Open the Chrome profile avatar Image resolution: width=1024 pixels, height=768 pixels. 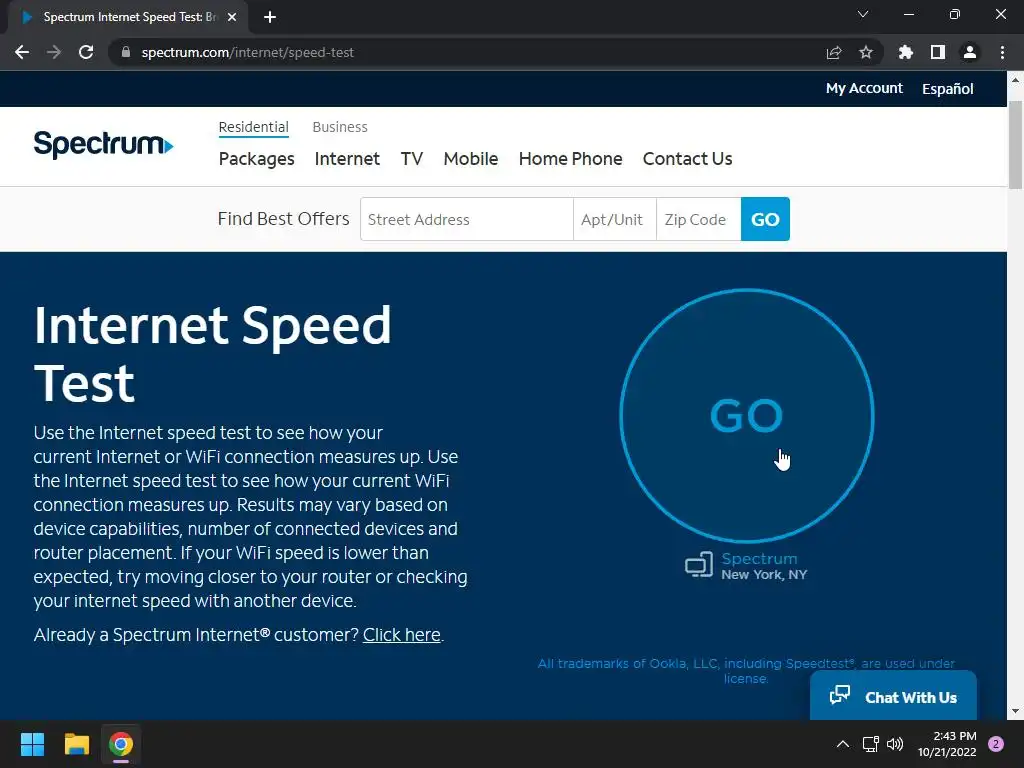[x=970, y=52]
